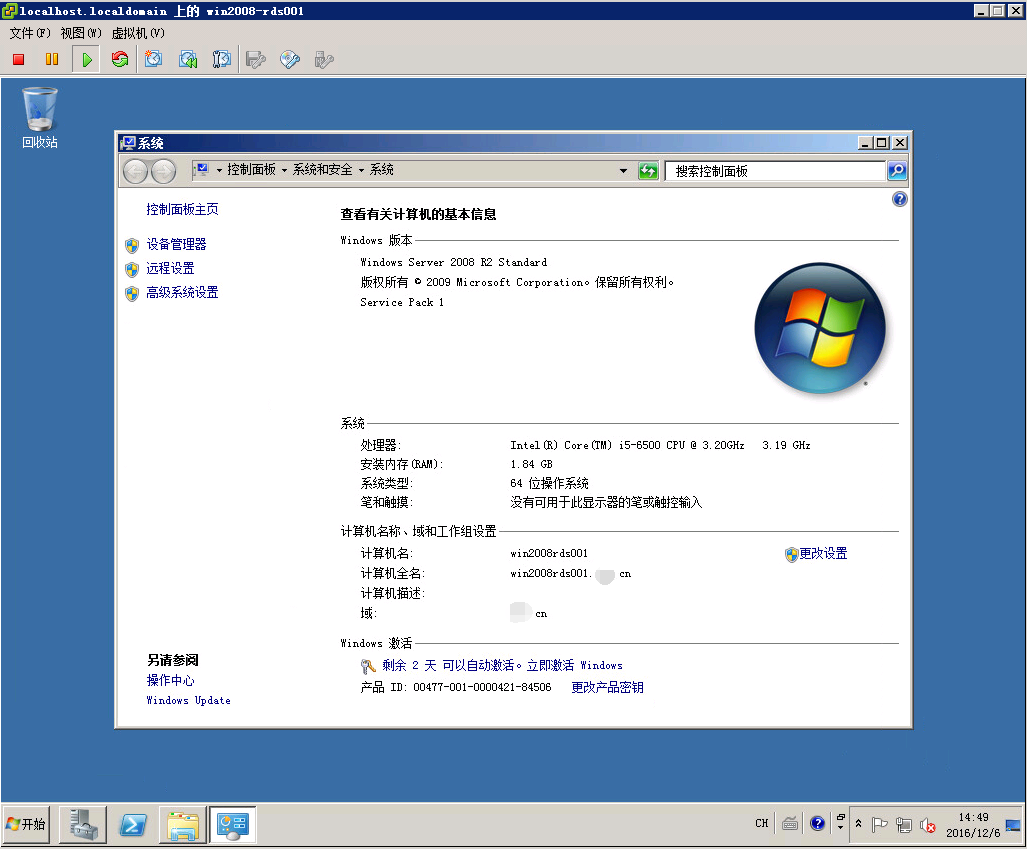Click the activation link 立即激活 Windows
Image resolution: width=1027 pixels, height=849 pixels.
(x=574, y=666)
